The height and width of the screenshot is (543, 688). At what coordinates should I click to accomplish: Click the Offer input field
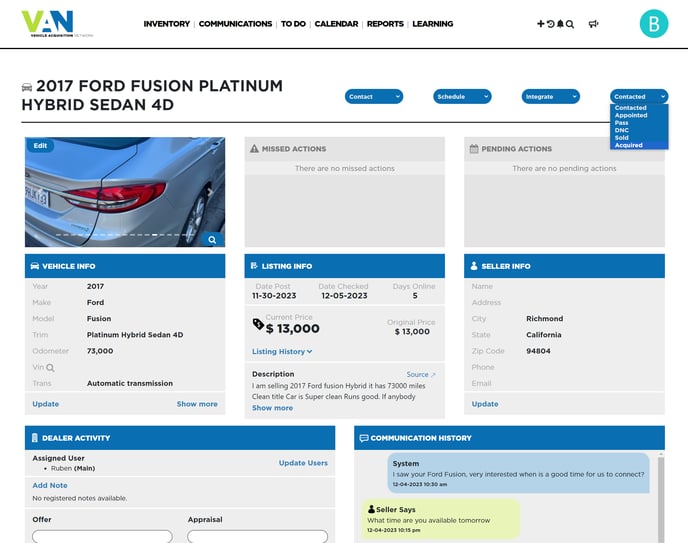(102, 537)
